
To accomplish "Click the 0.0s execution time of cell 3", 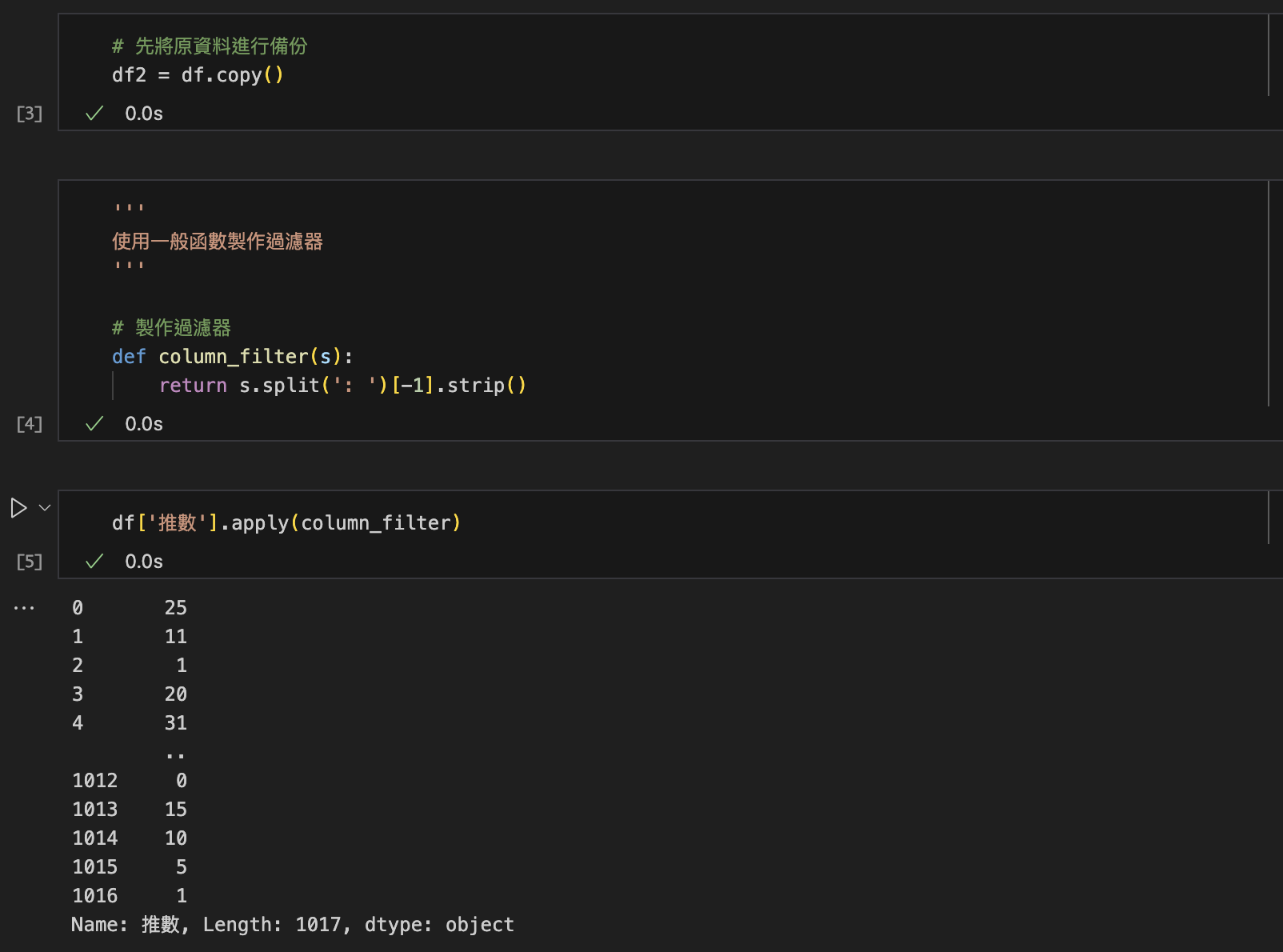I will click(144, 114).
